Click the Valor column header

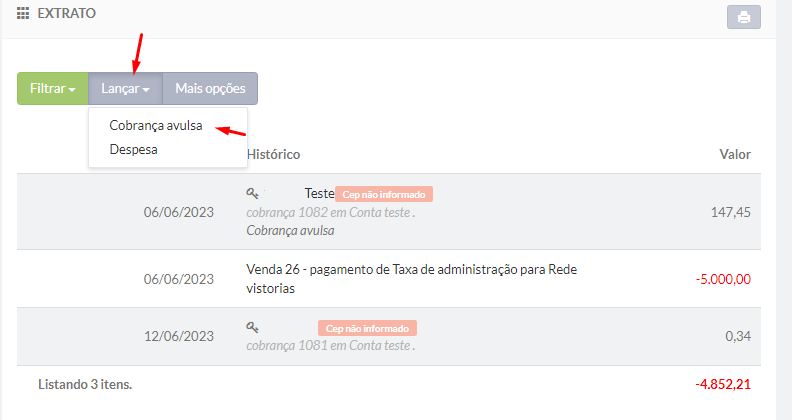[735, 154]
